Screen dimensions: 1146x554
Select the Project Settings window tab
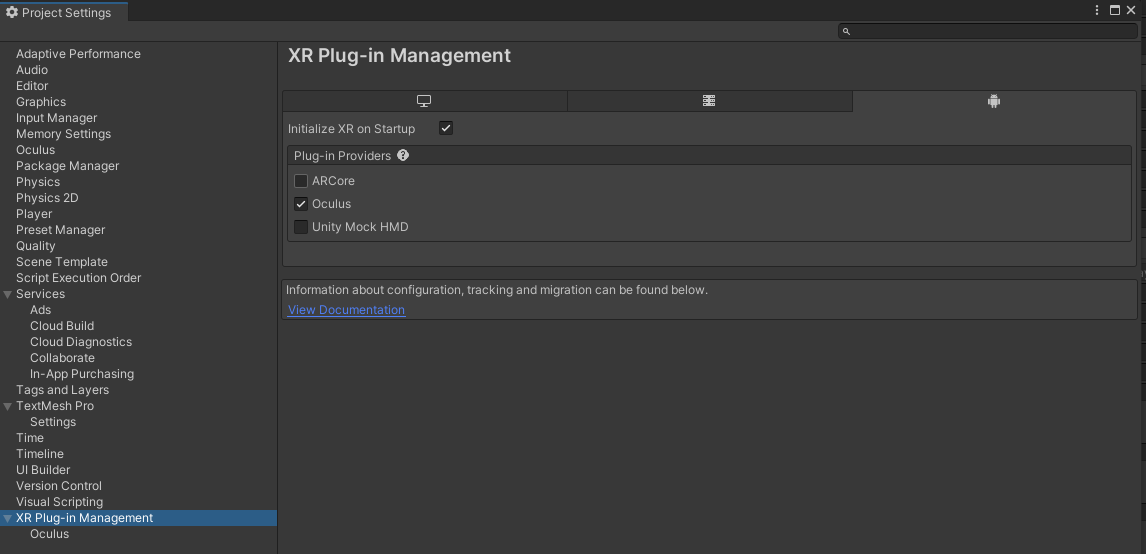64,12
